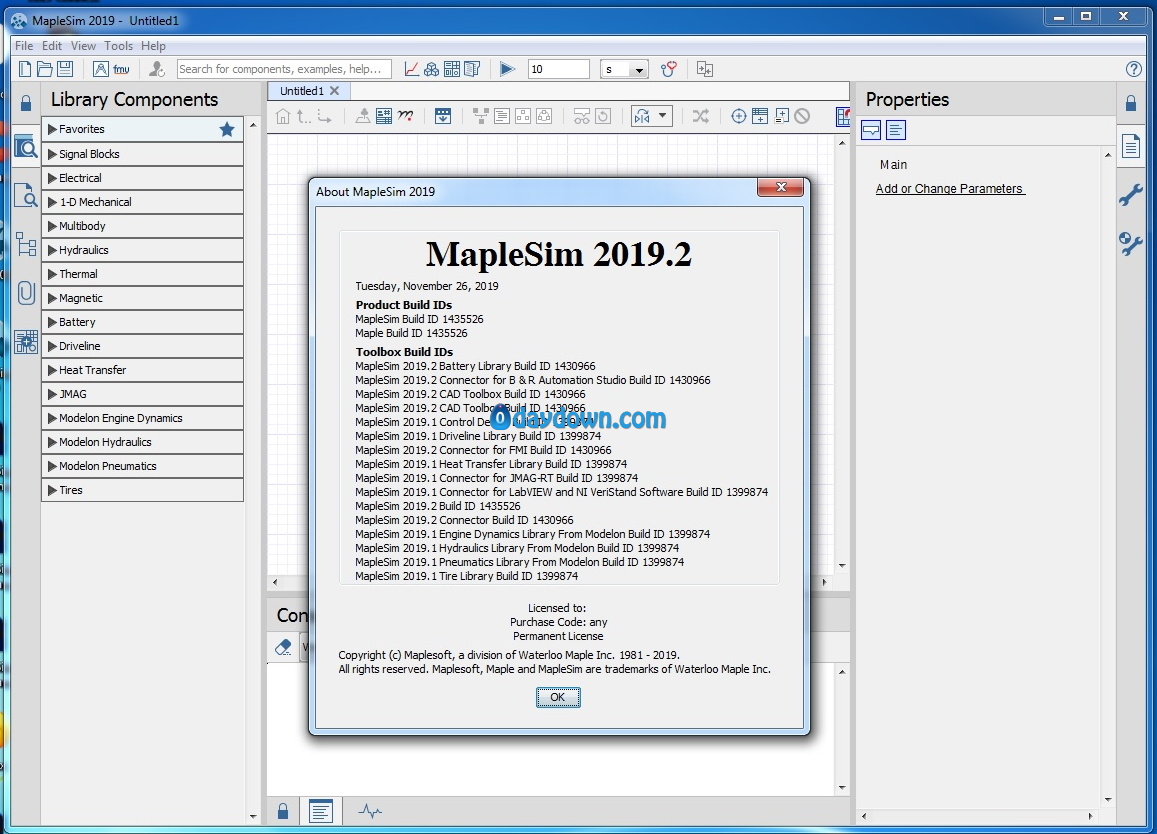
Task: Click the binoculars search icon in left sidebar
Action: click(26, 147)
